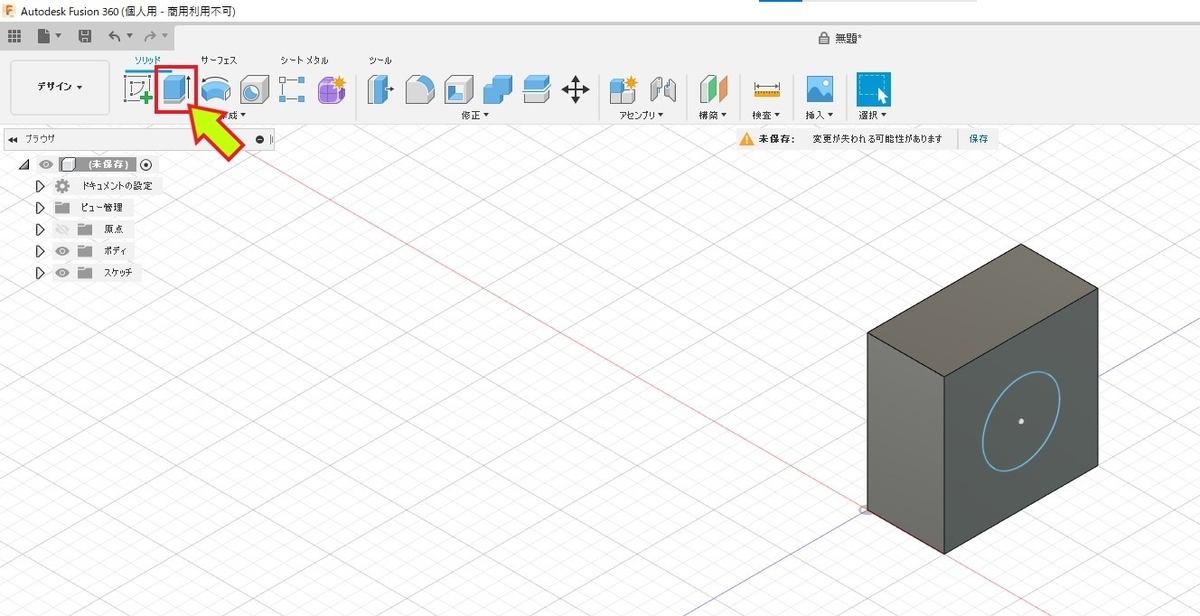The height and width of the screenshot is (616, 1200).
Task: Click the New Component icon
Action: [x=624, y=90]
